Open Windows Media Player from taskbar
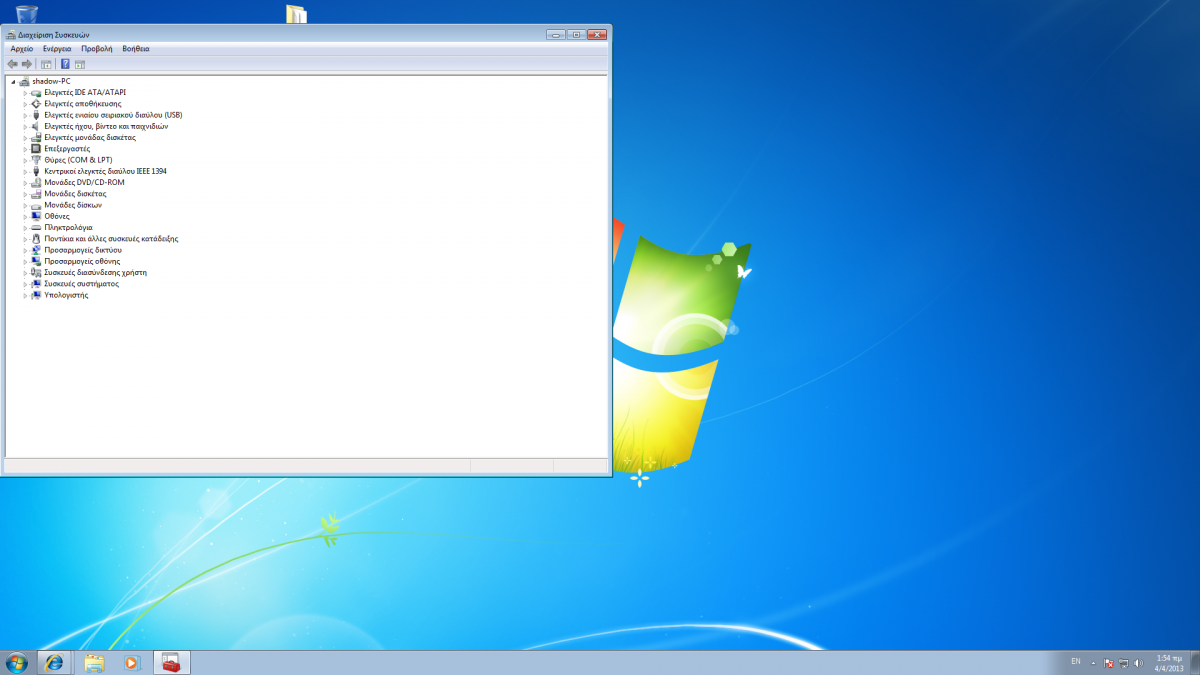1200x675 pixels. [132, 662]
